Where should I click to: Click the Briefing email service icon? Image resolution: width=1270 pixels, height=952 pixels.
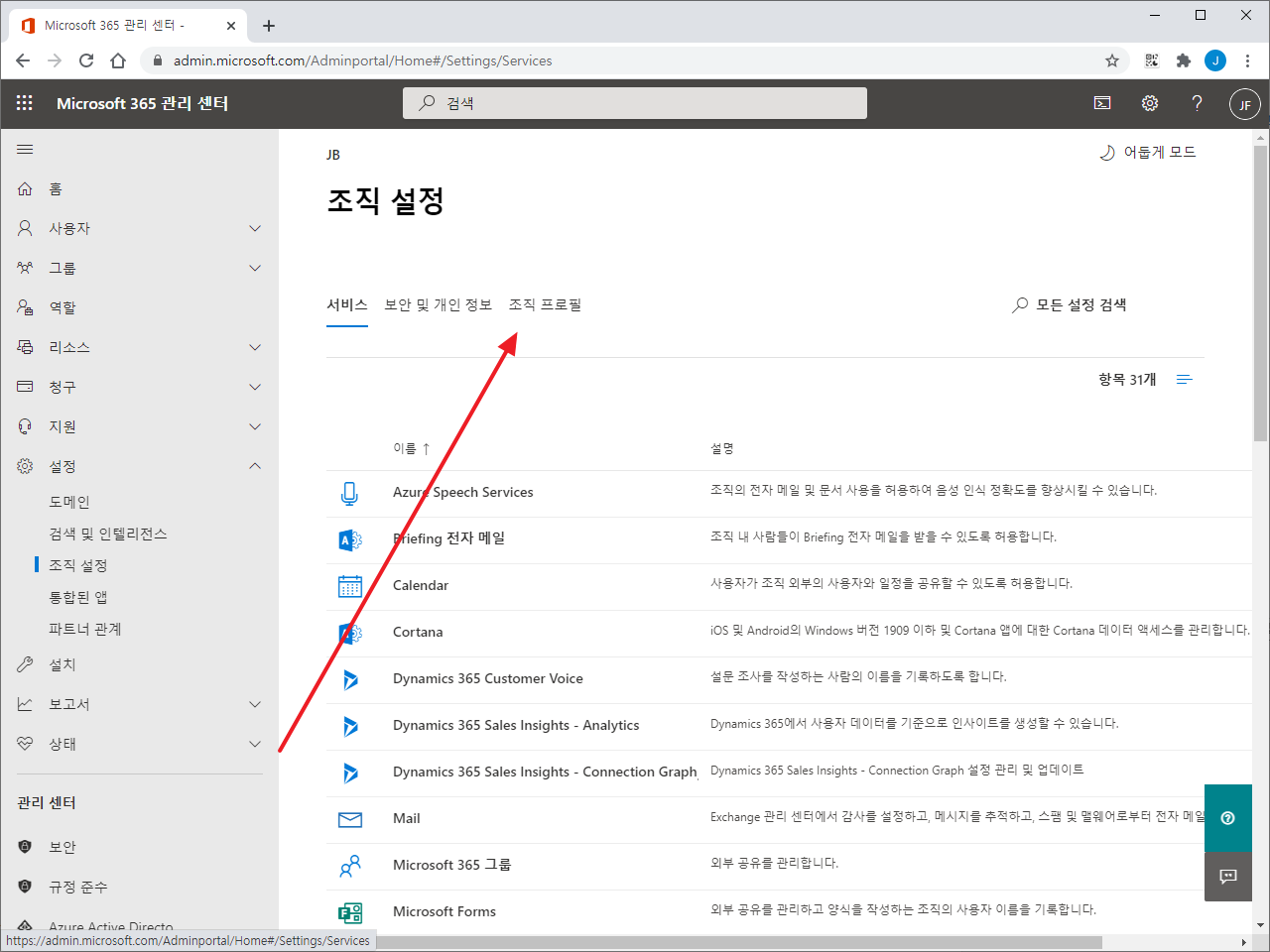[x=350, y=539]
